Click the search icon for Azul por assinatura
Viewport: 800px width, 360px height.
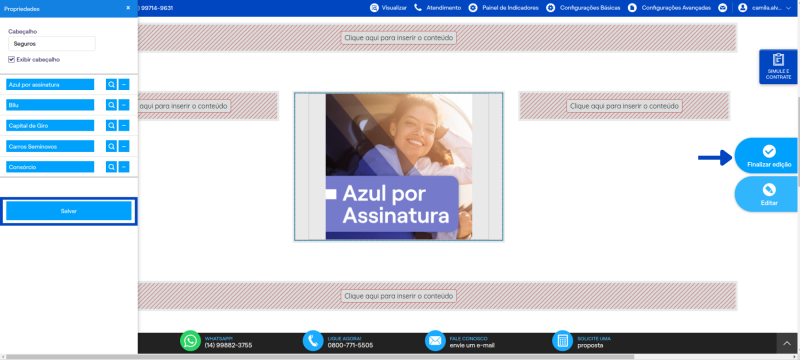tap(111, 85)
